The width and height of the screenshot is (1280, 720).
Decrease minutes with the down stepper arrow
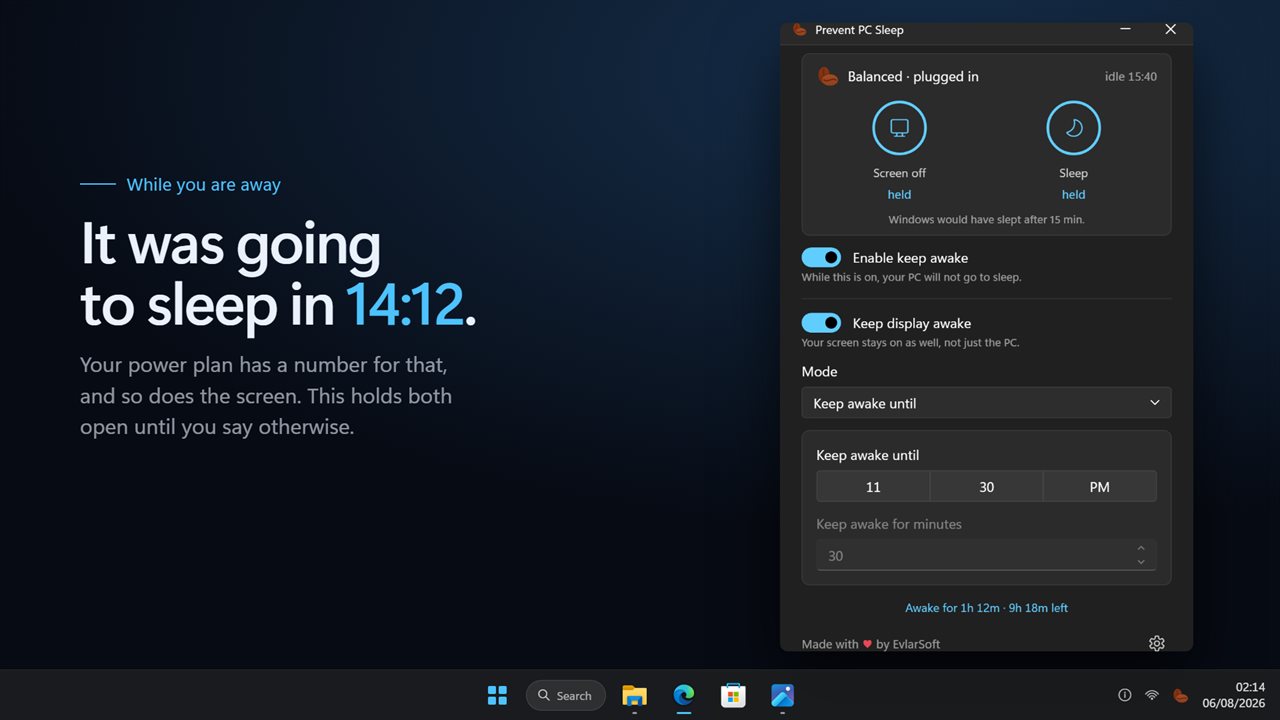coord(1141,562)
